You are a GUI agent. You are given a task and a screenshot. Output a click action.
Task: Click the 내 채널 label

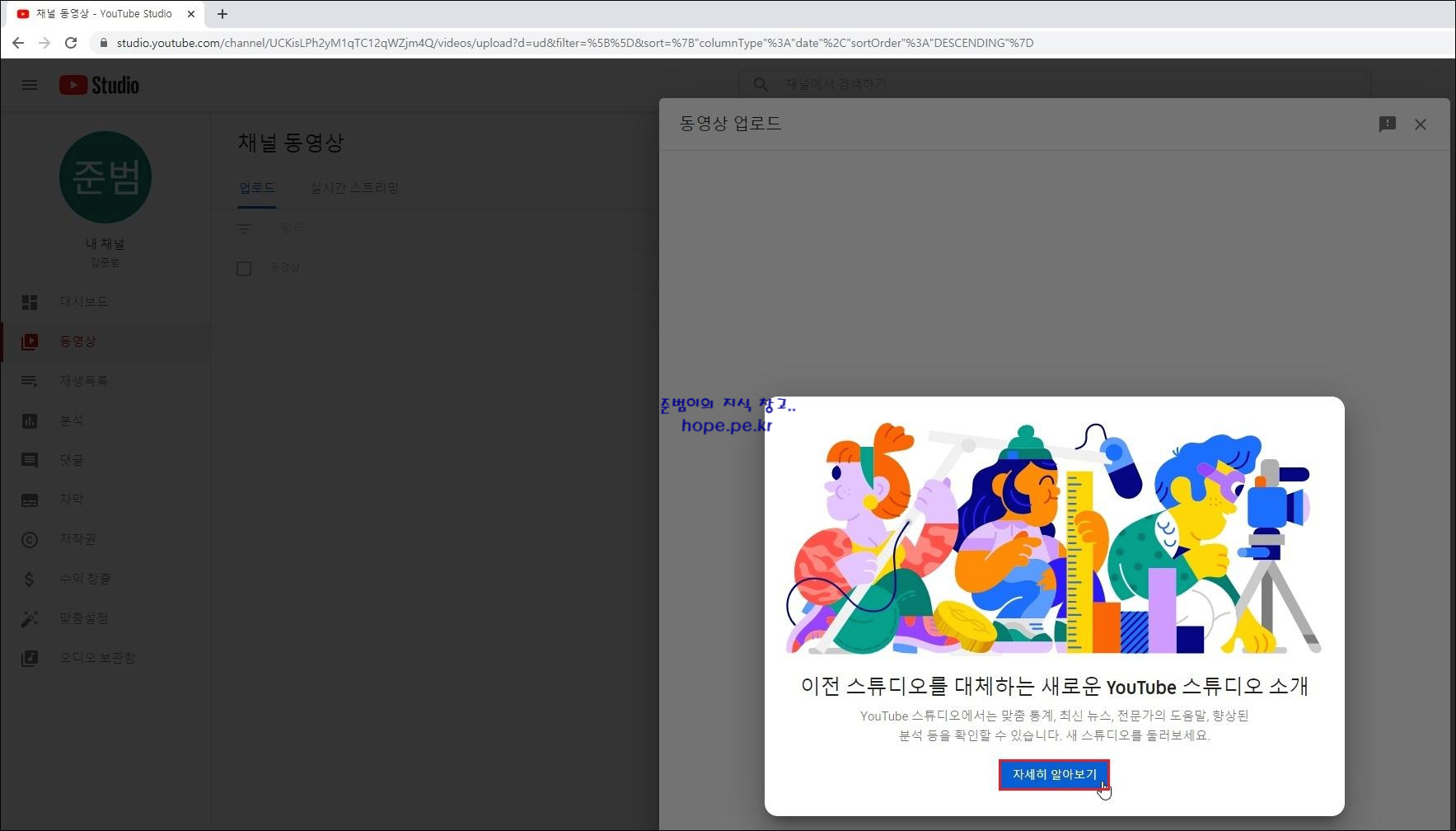(x=105, y=244)
